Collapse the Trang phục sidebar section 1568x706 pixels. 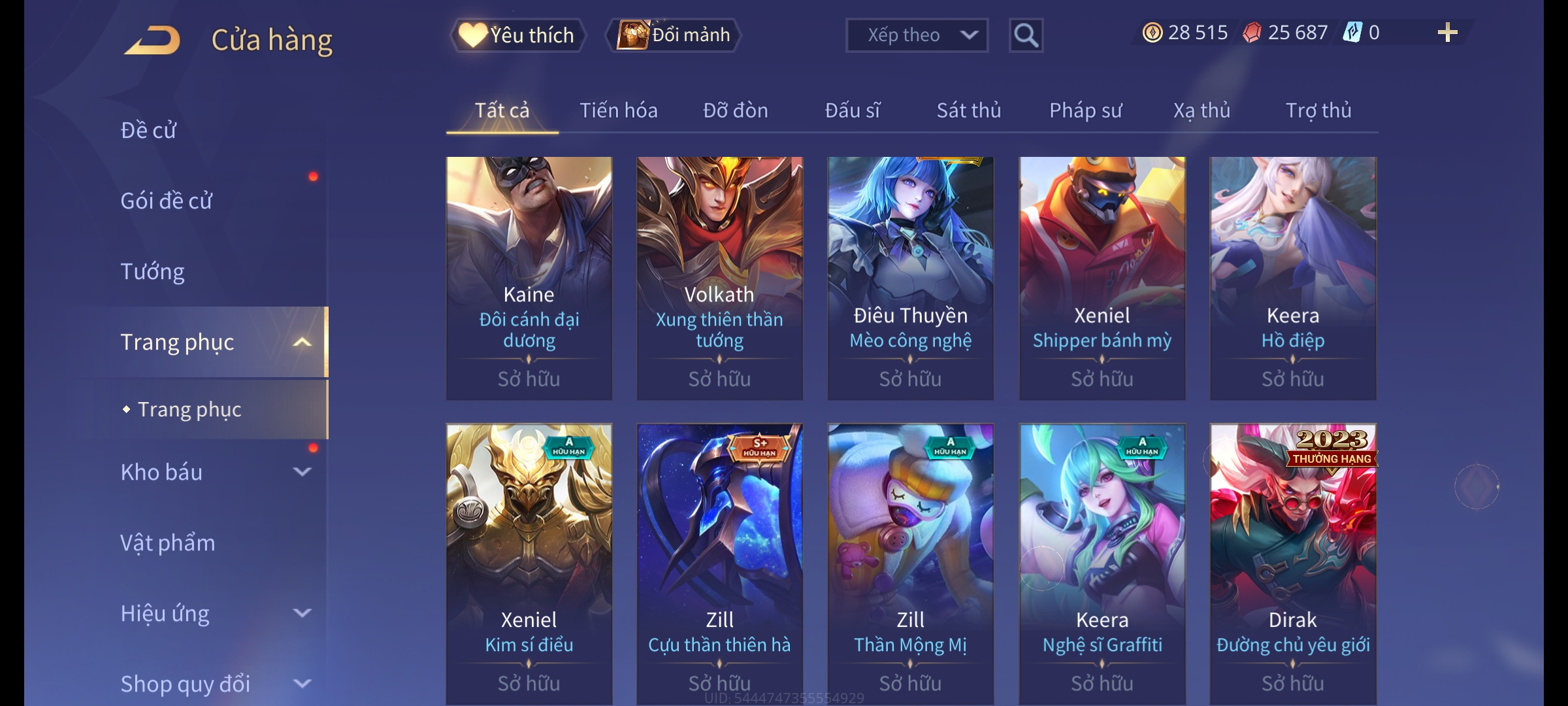[302, 342]
